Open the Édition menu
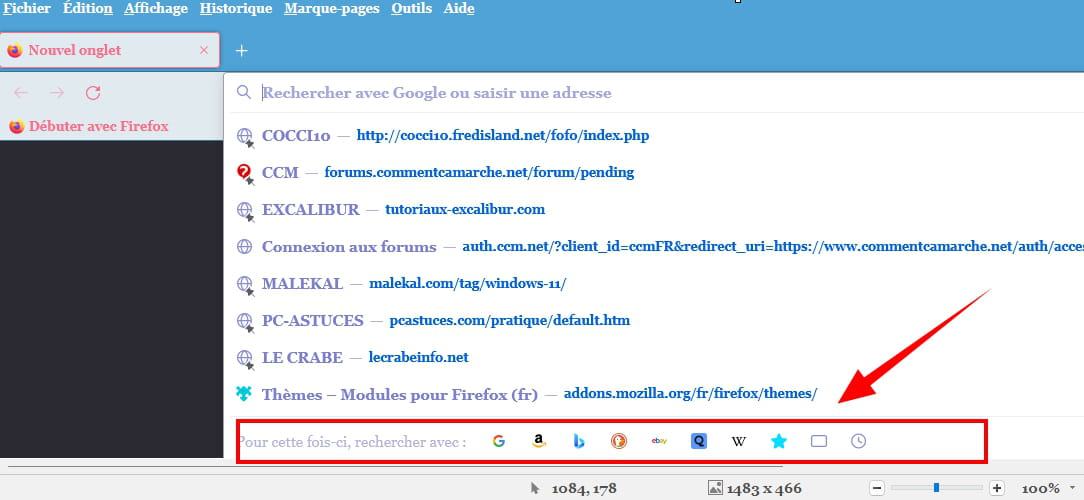Screen dimensions: 1084x500 [x=88, y=9]
